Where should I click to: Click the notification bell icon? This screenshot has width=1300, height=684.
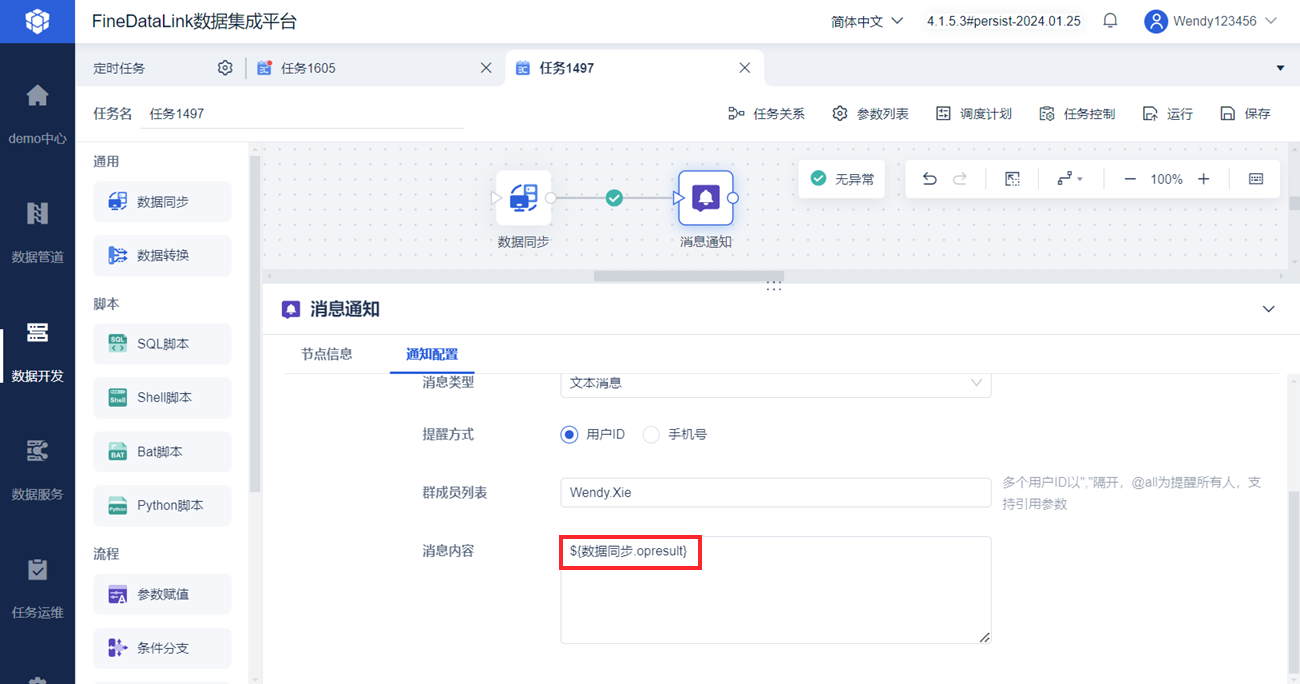coord(1110,20)
